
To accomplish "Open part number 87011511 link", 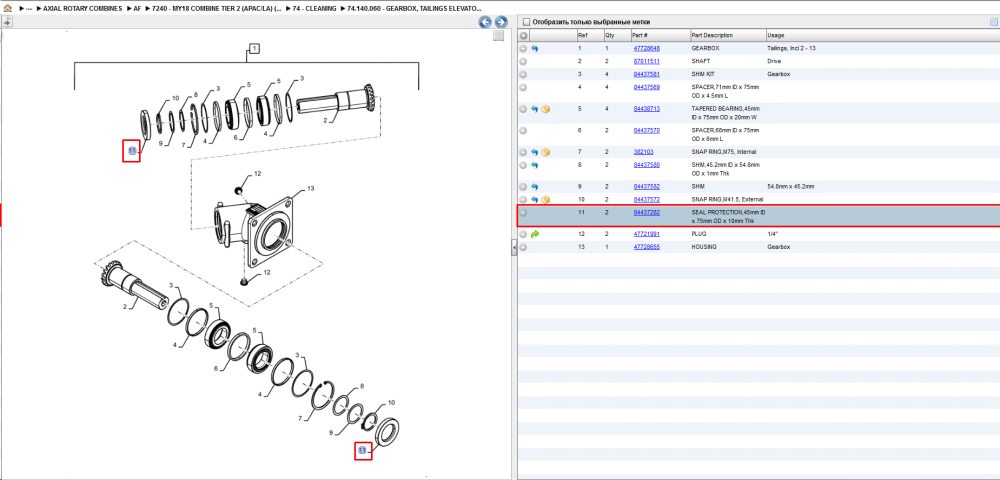I will point(646,61).
